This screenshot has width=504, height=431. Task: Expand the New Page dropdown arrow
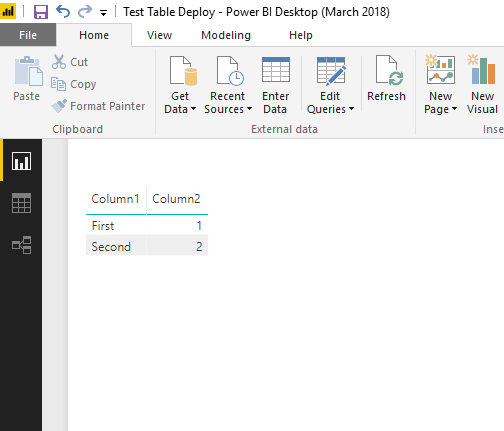coord(454,109)
